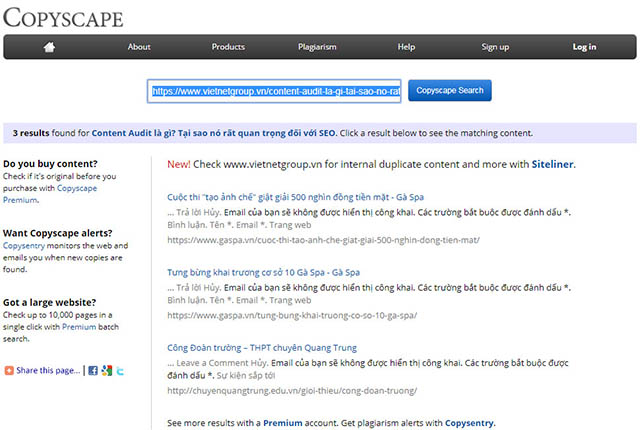Open the Copysentry link in sidebar

[x=24, y=246]
